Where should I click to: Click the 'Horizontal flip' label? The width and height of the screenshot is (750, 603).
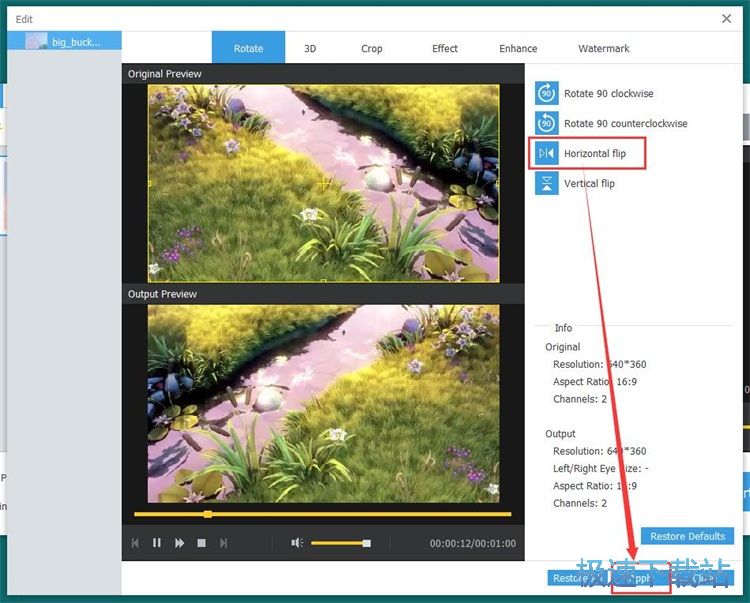(595, 153)
